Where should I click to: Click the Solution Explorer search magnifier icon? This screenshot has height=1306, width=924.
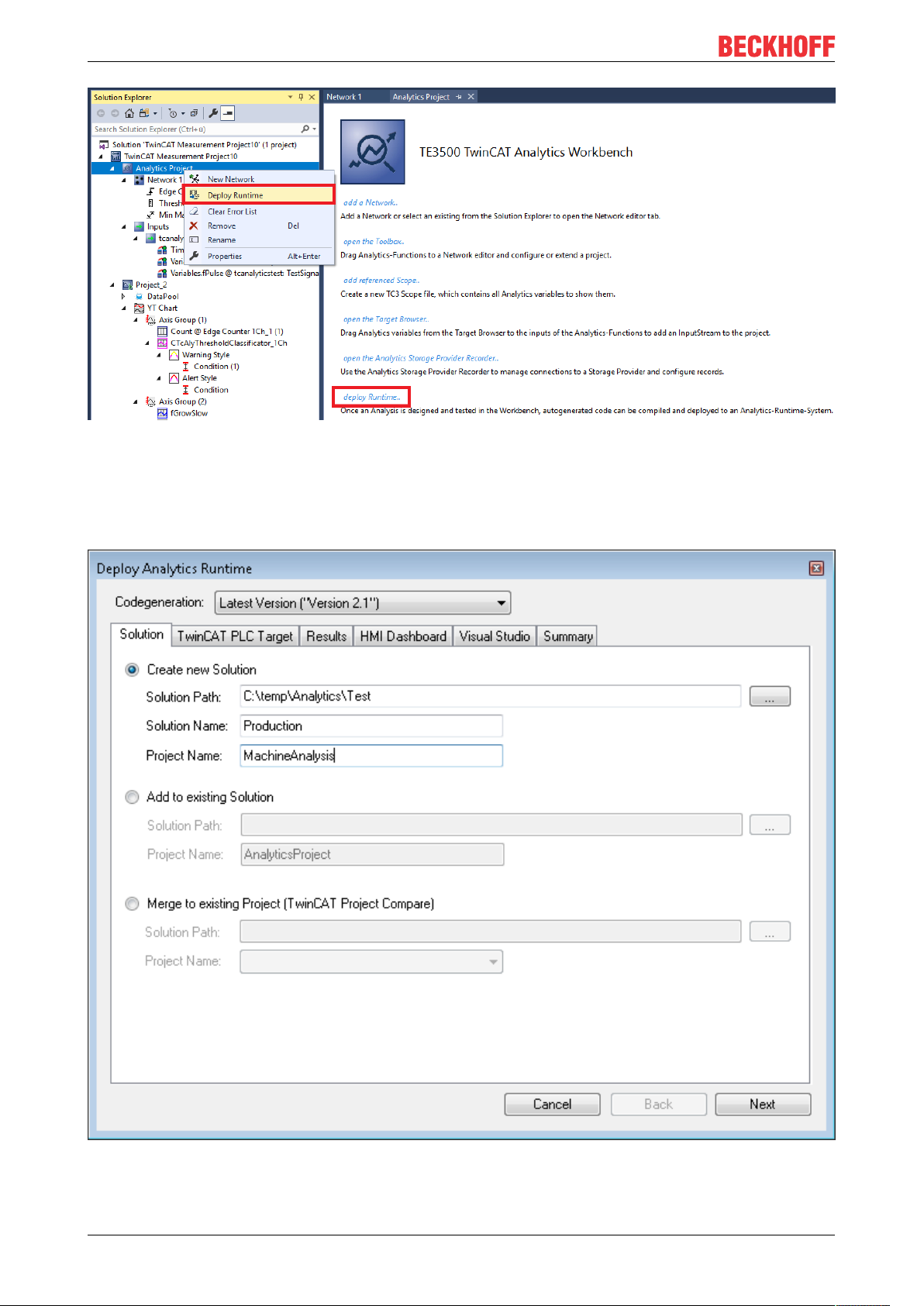(305, 129)
